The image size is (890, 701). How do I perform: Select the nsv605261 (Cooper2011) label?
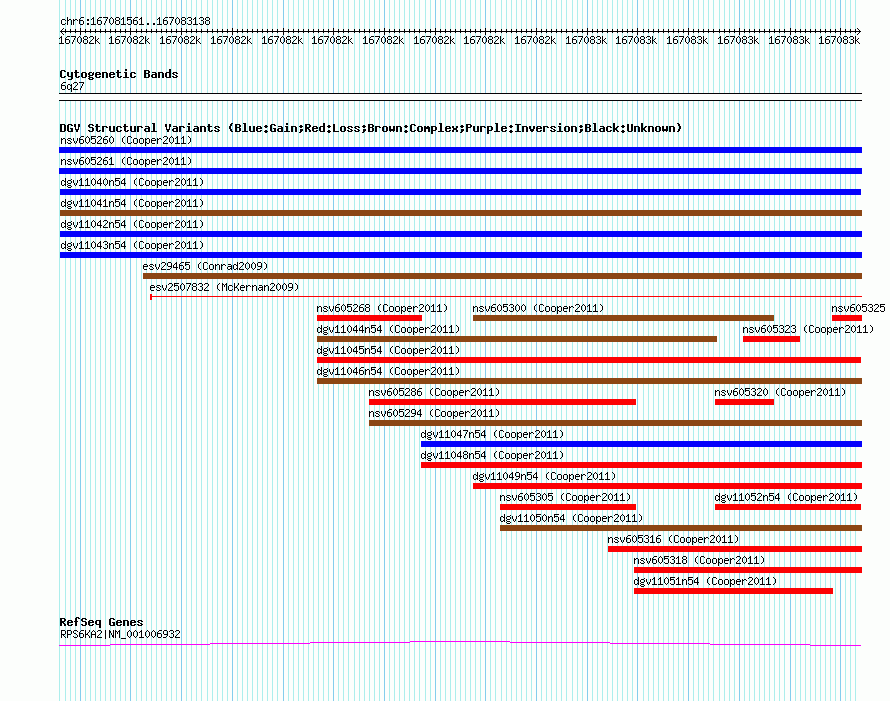[x=126, y=161]
